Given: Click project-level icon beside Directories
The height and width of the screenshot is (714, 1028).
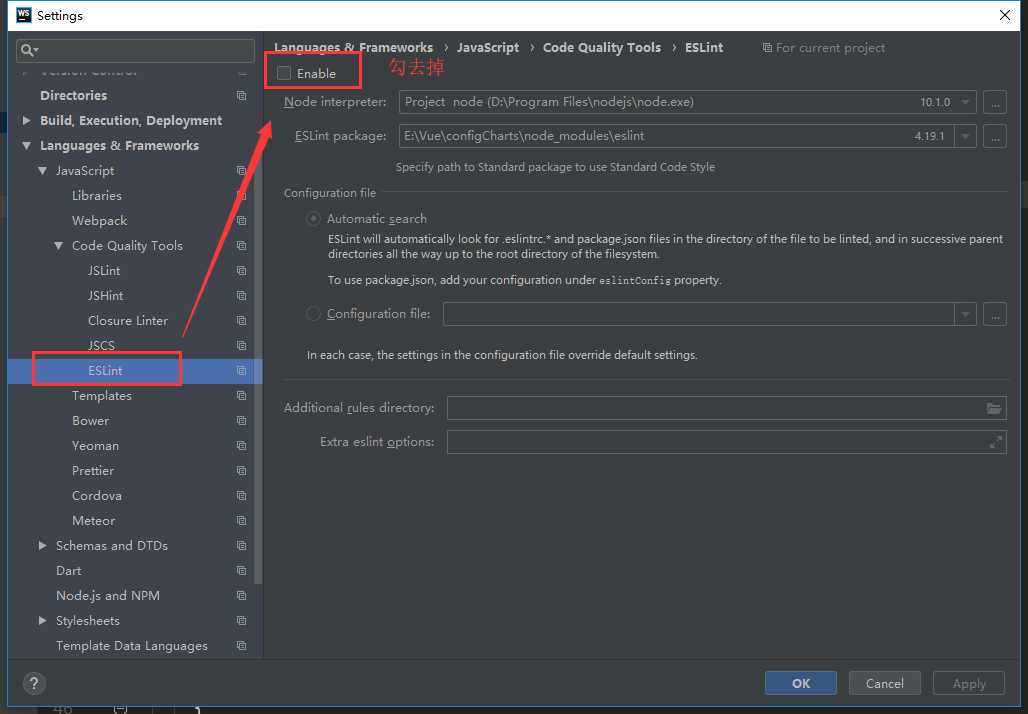Looking at the screenshot, I should click(x=241, y=96).
